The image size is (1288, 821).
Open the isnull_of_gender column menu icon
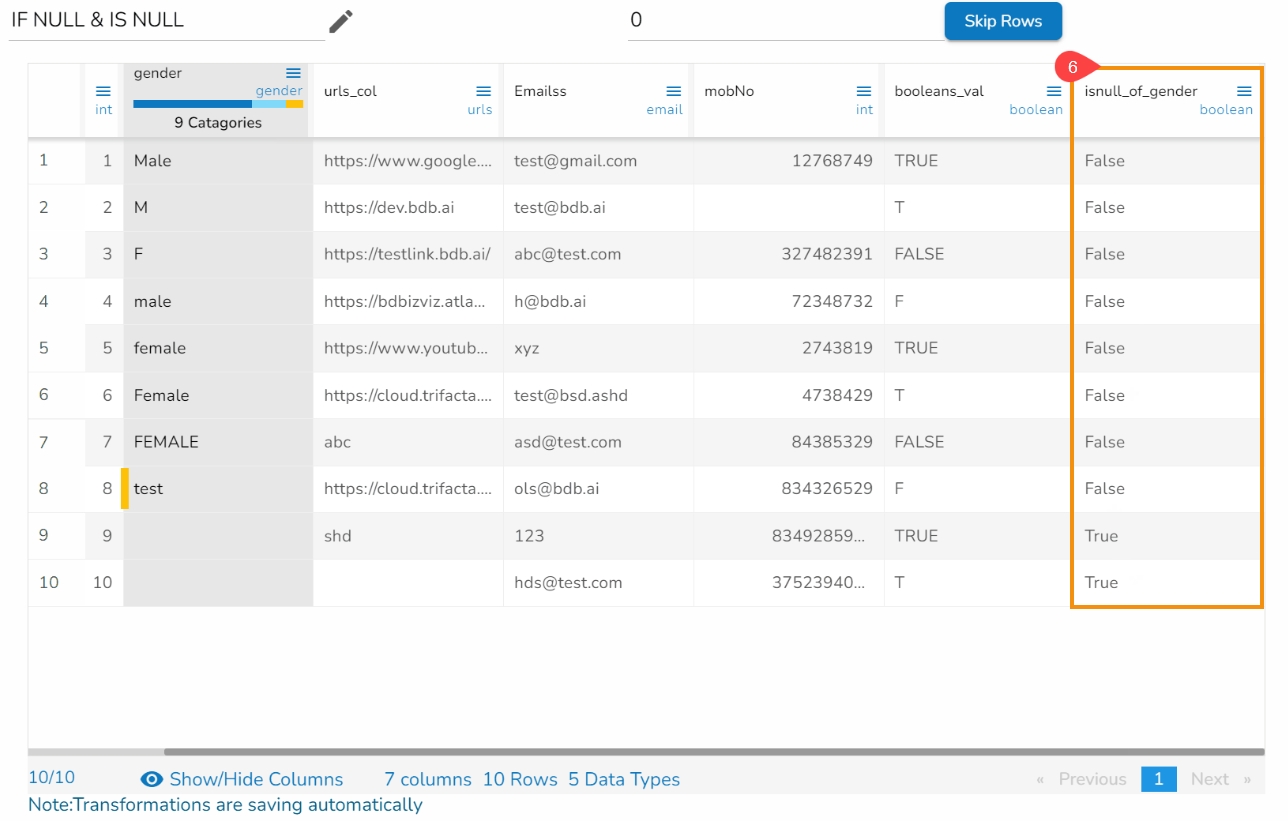[1244, 91]
